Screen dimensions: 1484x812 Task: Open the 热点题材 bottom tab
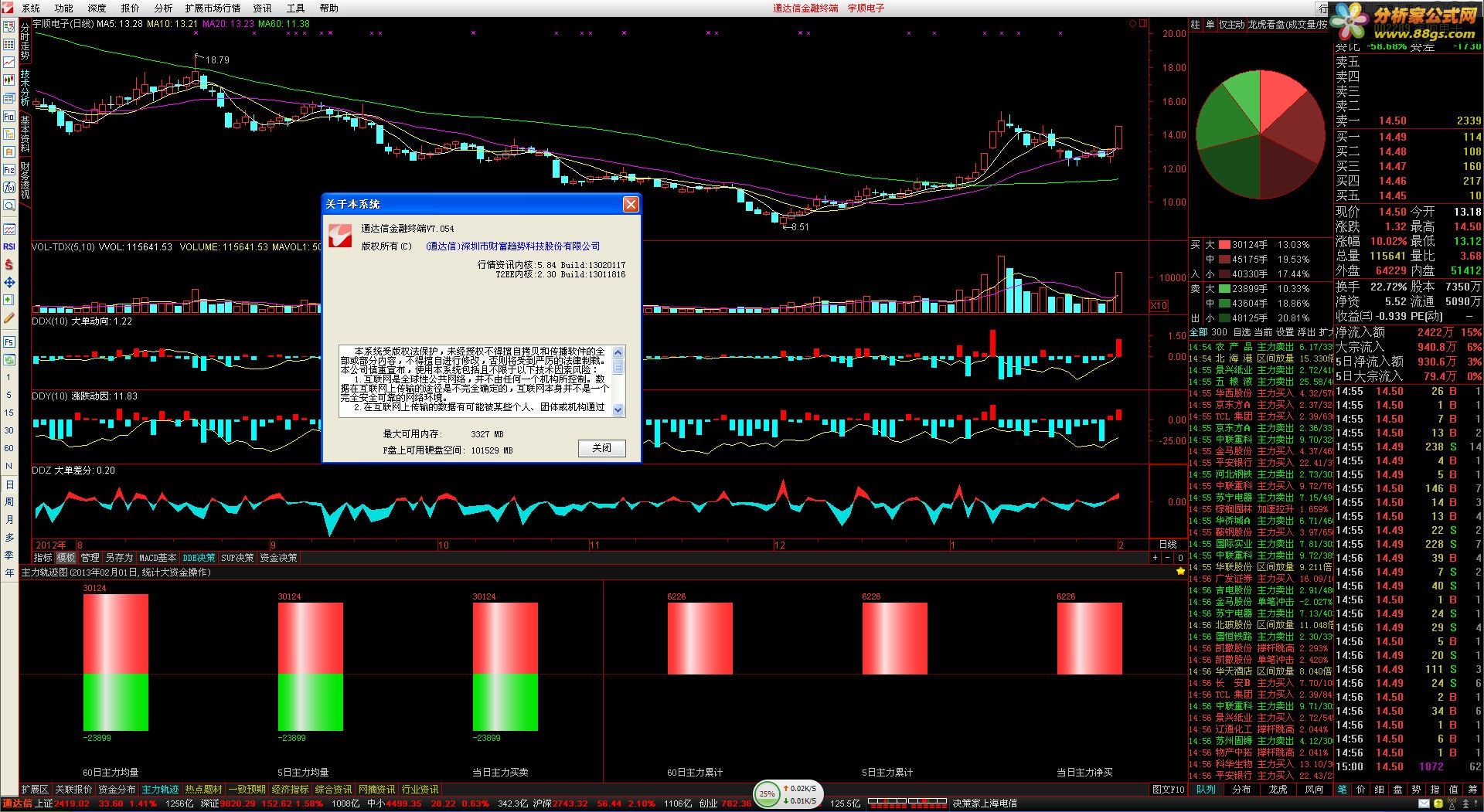pos(203,790)
